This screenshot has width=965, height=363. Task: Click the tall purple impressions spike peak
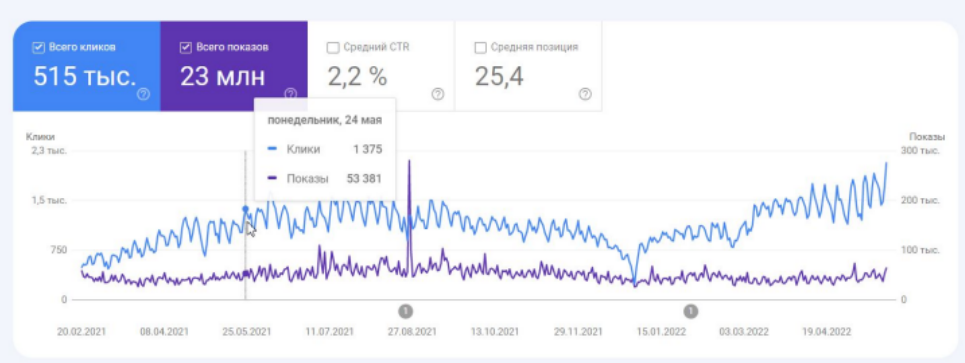click(409, 162)
